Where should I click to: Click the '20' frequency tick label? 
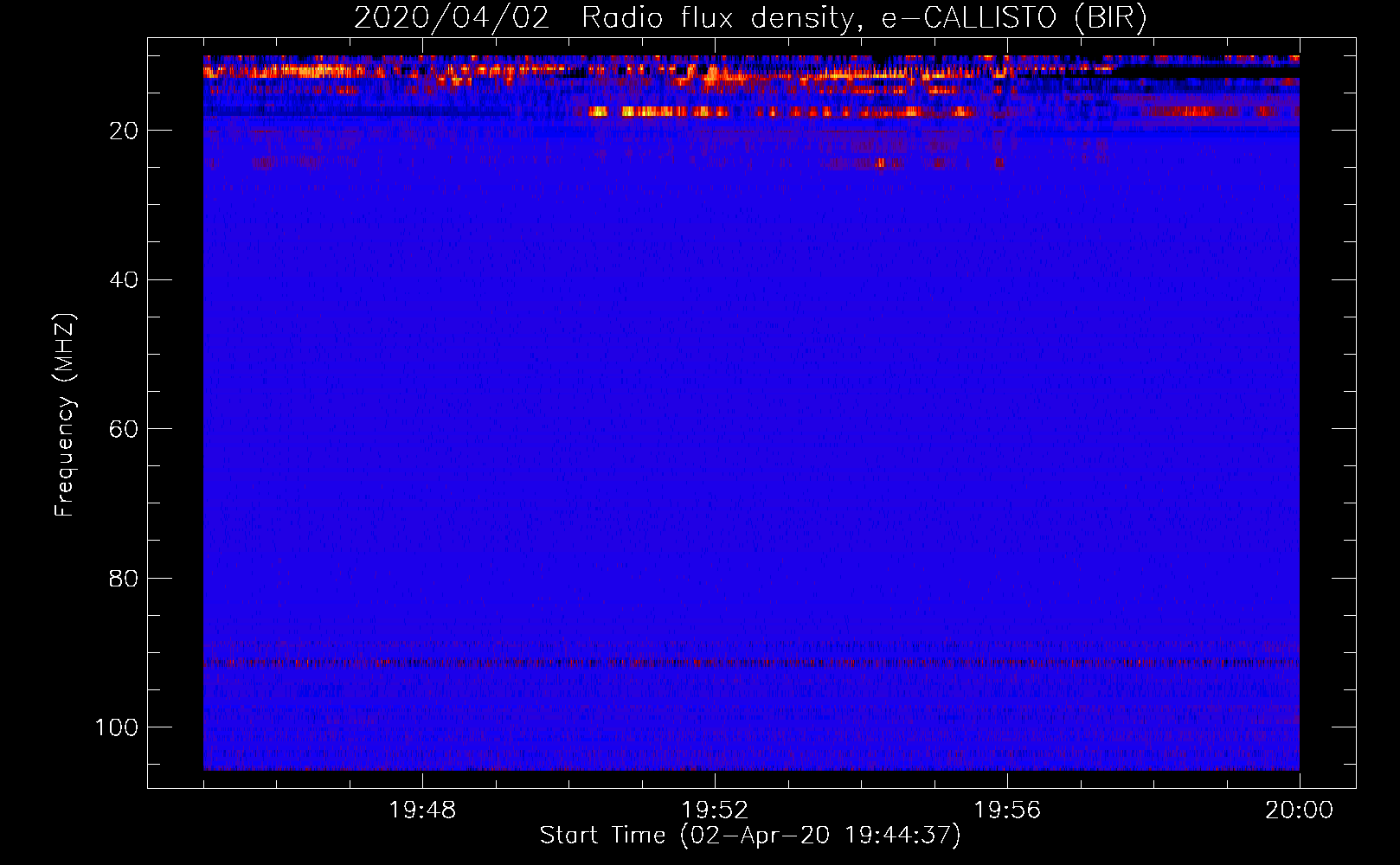coord(124,131)
